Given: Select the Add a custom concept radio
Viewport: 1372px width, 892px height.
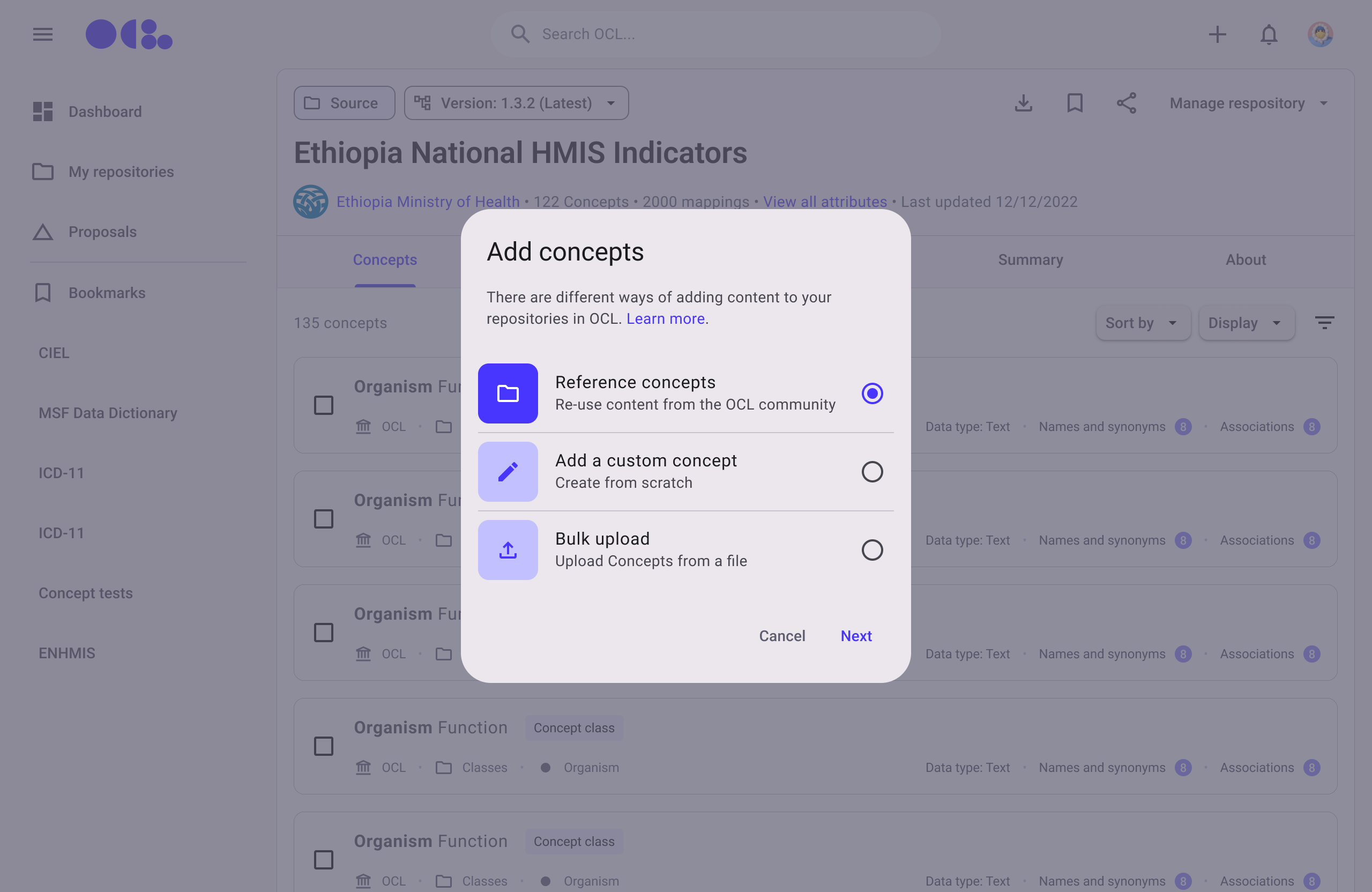Looking at the screenshot, I should coord(871,472).
